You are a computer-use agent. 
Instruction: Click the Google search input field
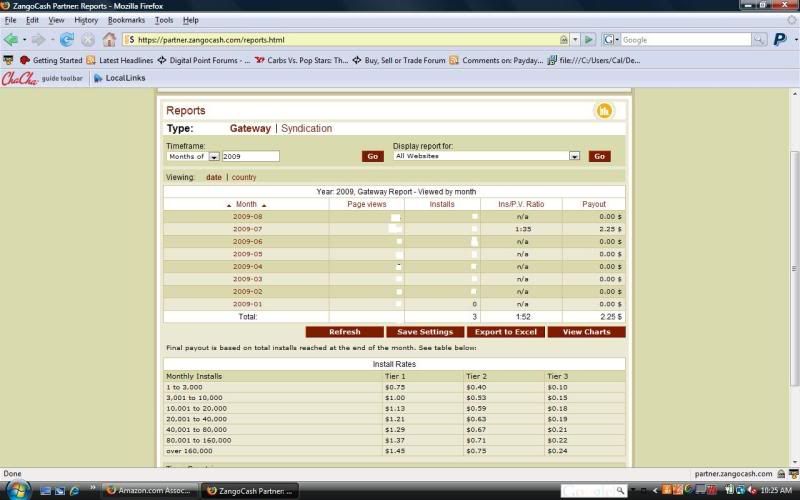(x=686, y=39)
